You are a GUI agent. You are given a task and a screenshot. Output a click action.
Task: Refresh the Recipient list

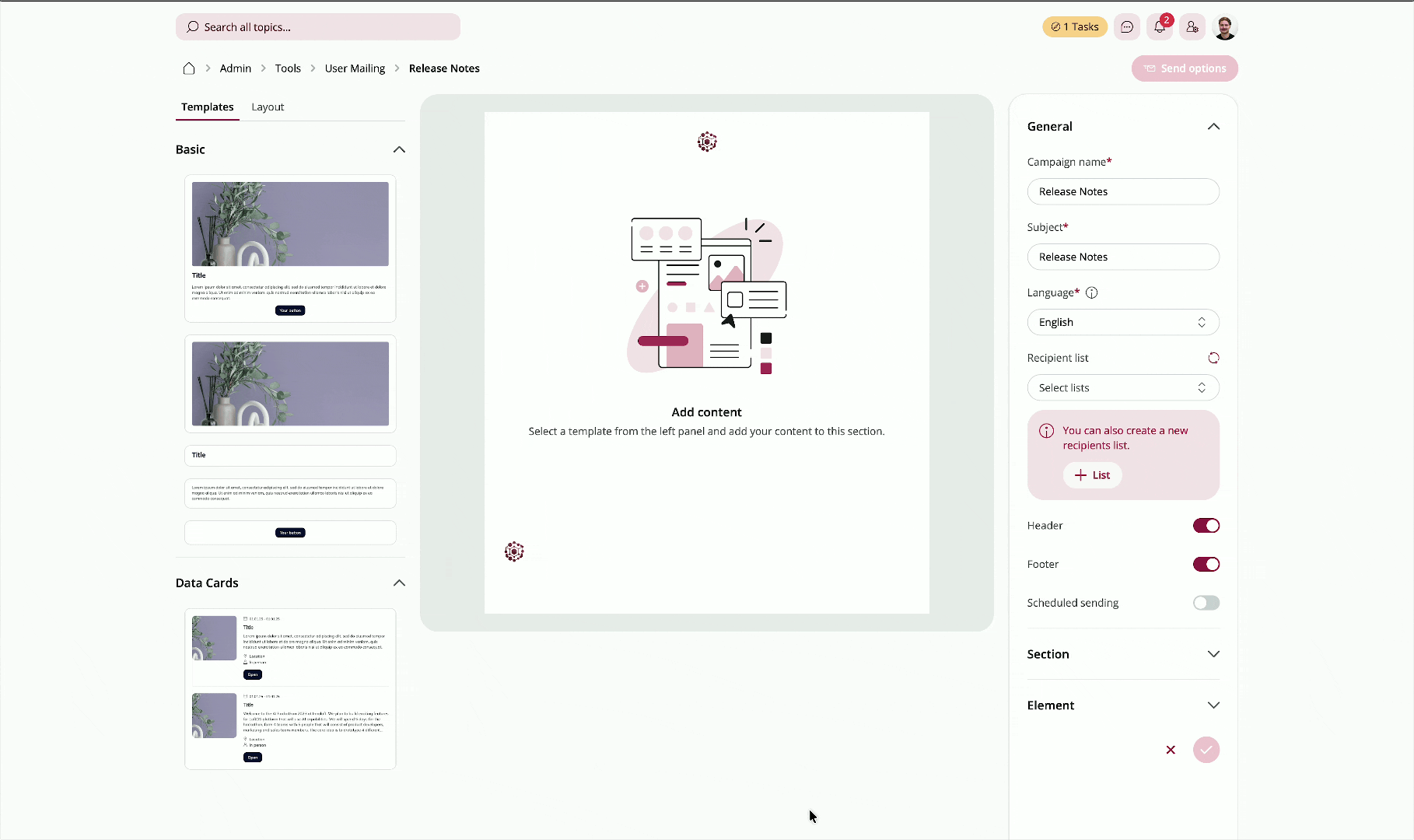1213,358
